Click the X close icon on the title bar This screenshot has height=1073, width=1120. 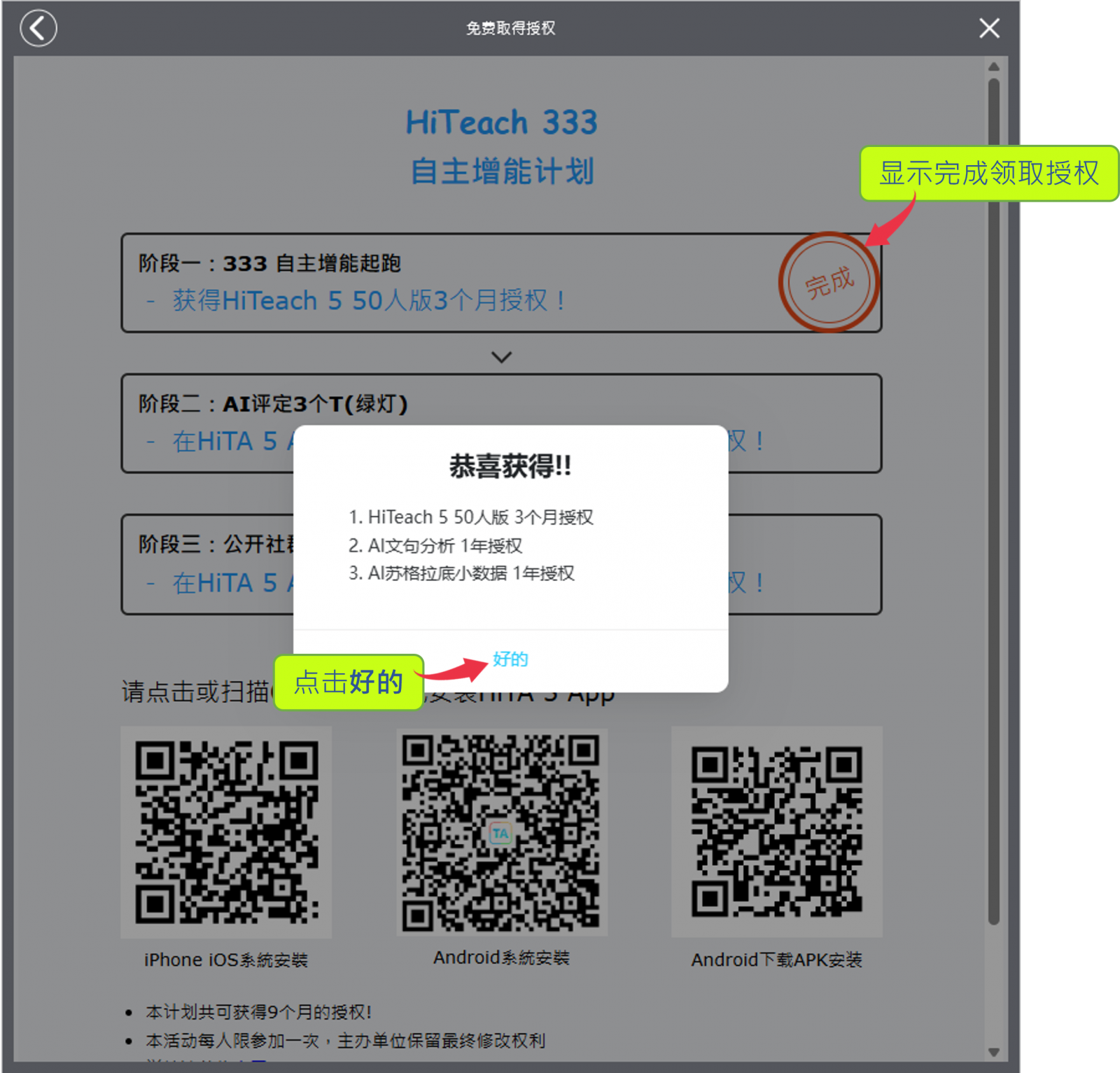pos(988,29)
